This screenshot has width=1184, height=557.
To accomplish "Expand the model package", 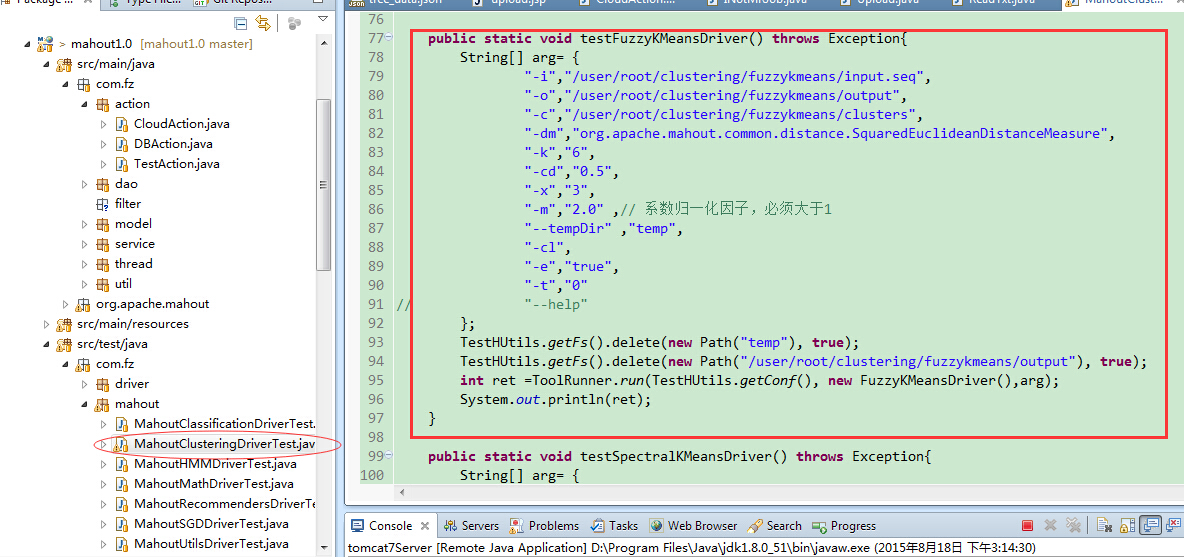I will click(85, 224).
